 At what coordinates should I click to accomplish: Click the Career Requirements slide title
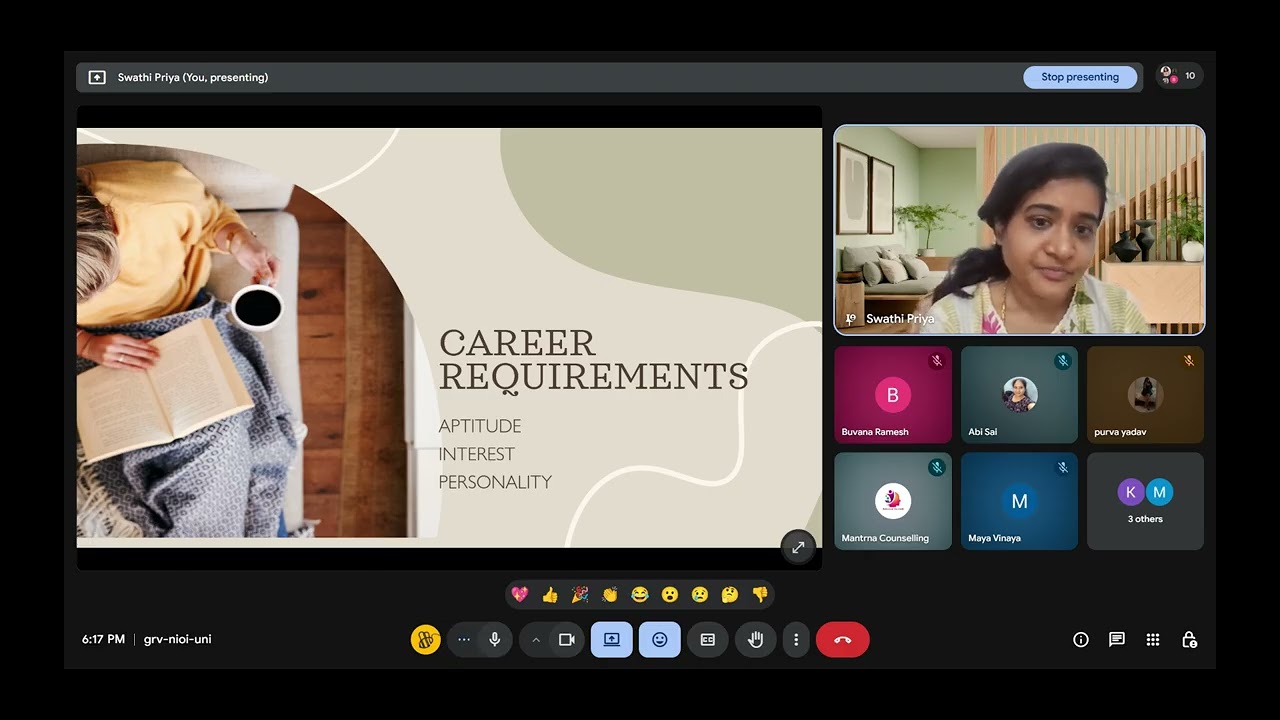click(594, 360)
